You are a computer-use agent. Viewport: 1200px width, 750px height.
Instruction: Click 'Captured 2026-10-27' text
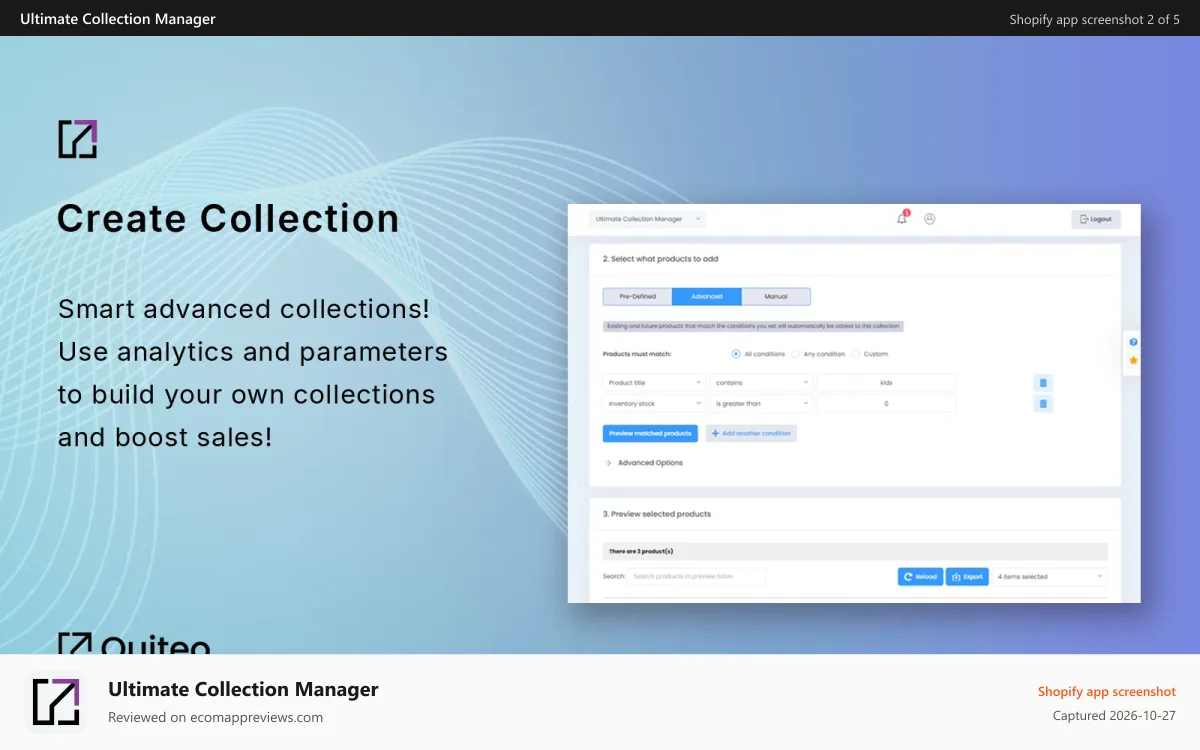click(1114, 716)
